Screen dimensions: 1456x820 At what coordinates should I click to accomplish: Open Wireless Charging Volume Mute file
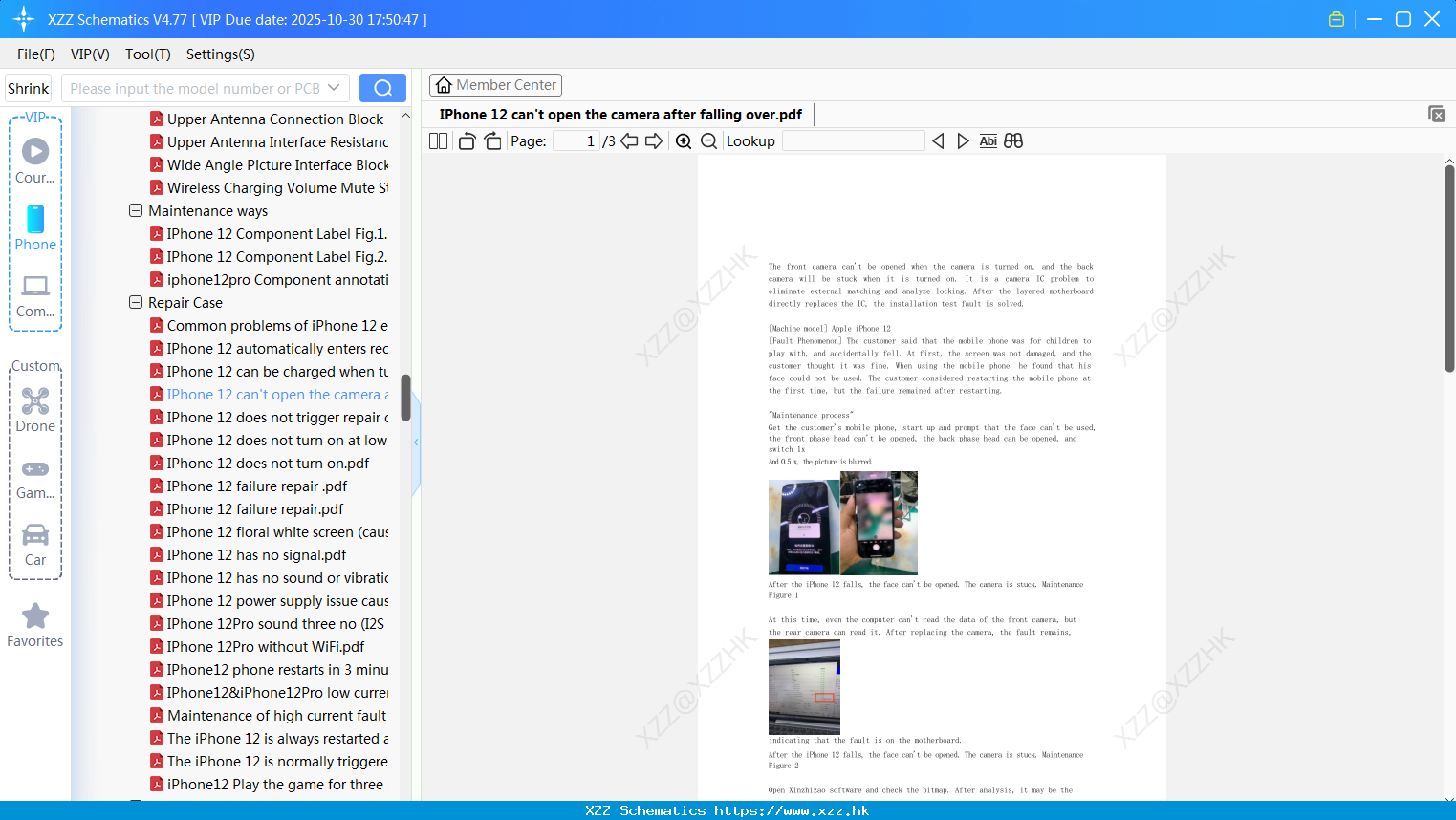270,187
